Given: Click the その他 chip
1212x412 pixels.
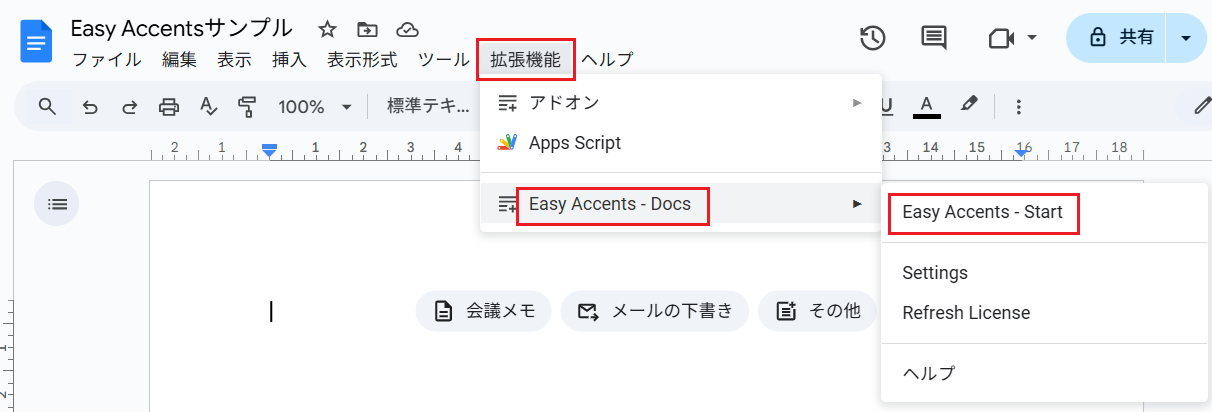Looking at the screenshot, I should pos(818,311).
